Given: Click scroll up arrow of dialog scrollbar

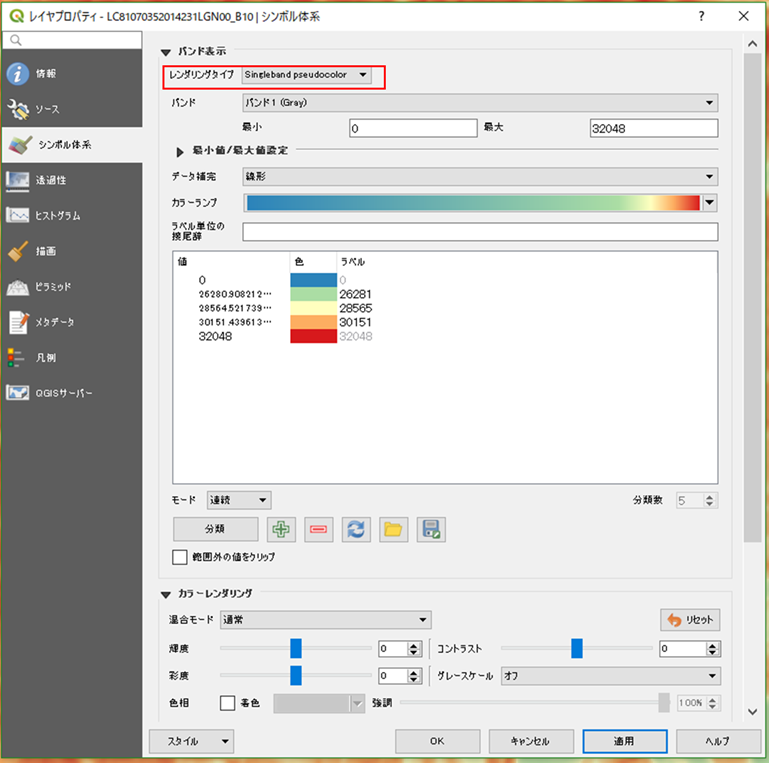Looking at the screenshot, I should [x=753, y=44].
